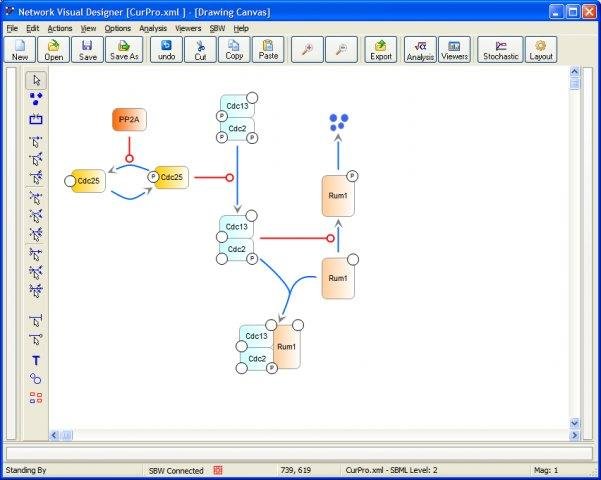Run the Layout gear button

[541, 50]
